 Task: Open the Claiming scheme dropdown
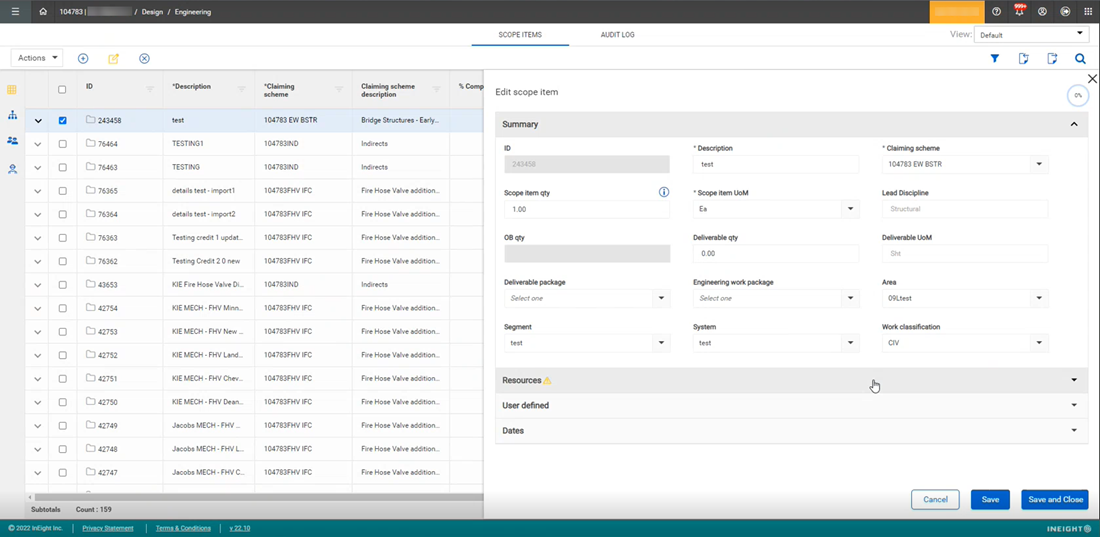point(1039,165)
